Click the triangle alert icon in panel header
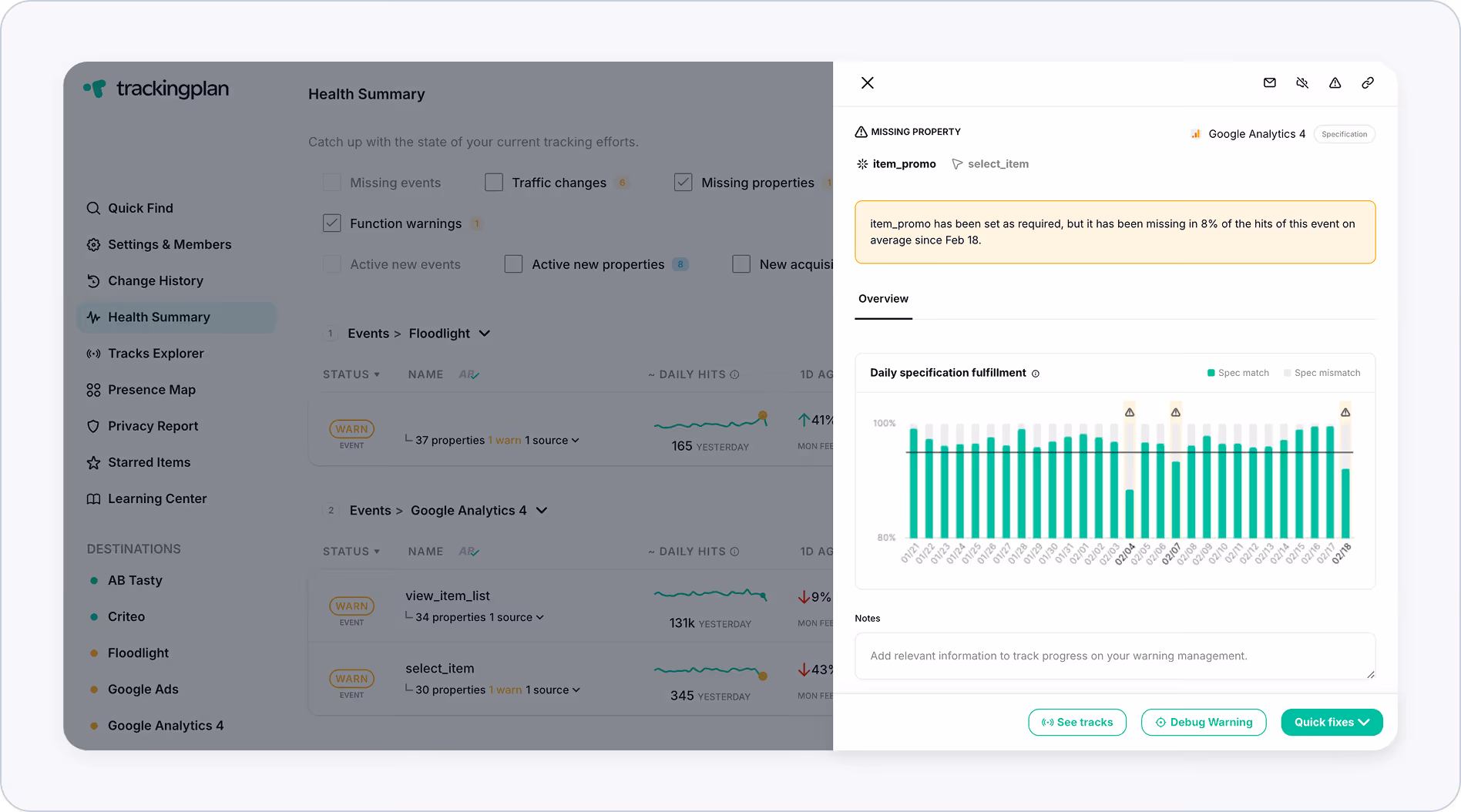The image size is (1461, 812). [x=1335, y=82]
